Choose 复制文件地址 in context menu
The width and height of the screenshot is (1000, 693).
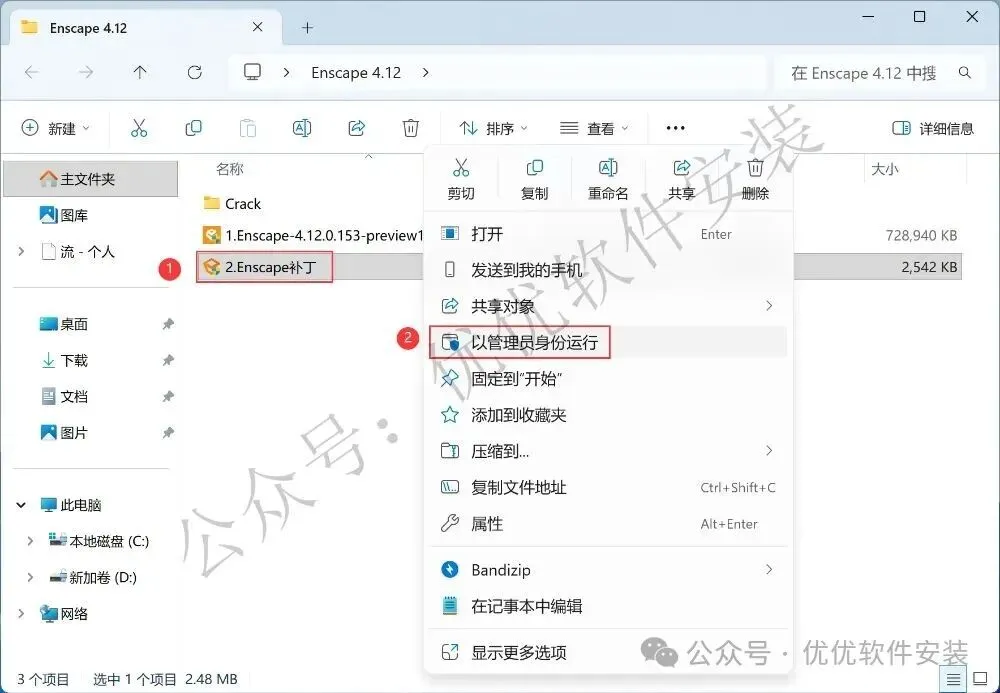608,488
